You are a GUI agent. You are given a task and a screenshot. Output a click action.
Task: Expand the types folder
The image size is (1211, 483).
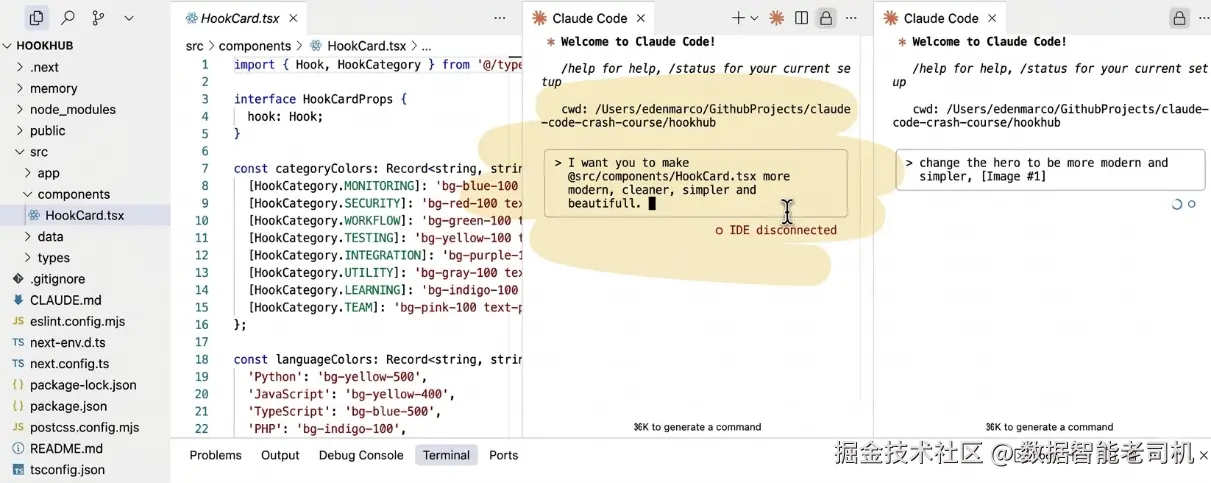click(53, 257)
